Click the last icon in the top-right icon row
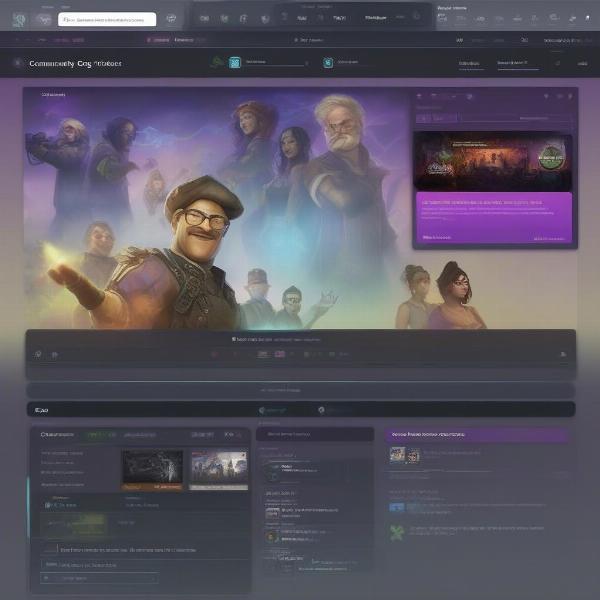The width and height of the screenshot is (600, 600). tap(587, 18)
